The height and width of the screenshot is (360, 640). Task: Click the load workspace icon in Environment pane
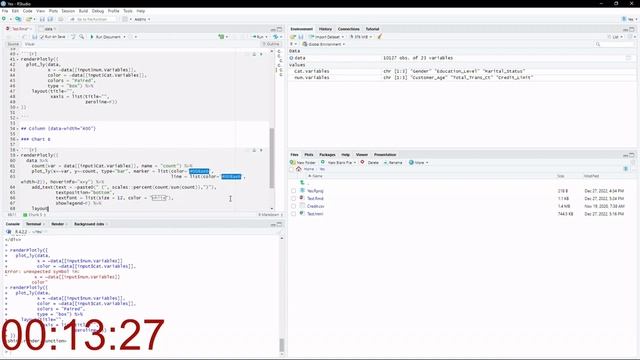coord(293,37)
